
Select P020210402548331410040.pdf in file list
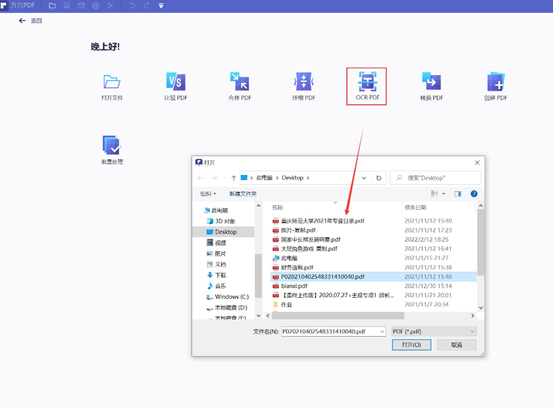pyautogui.click(x=373, y=277)
